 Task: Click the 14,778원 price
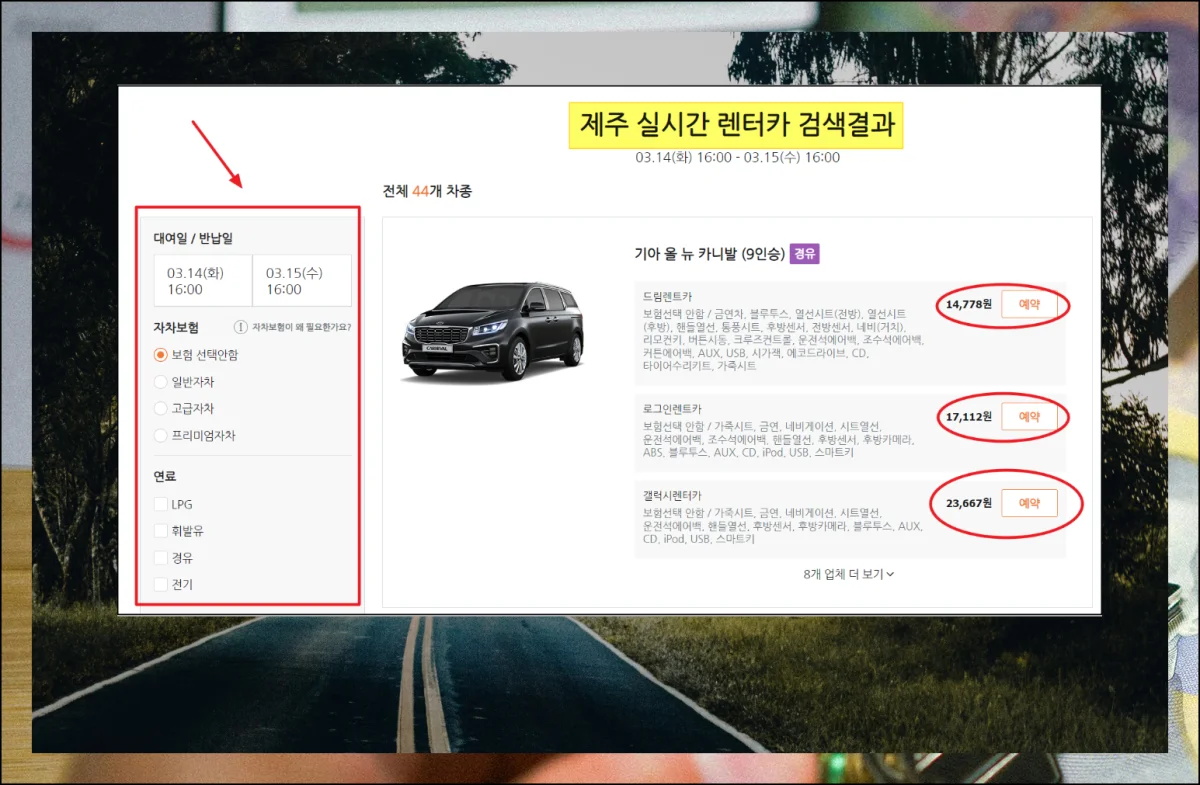(x=968, y=304)
